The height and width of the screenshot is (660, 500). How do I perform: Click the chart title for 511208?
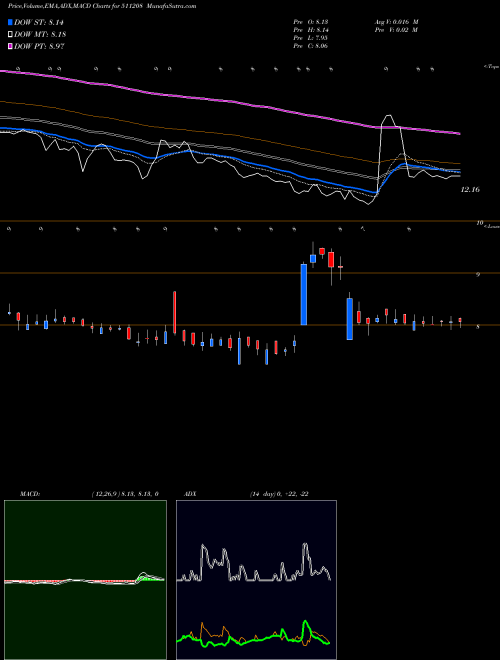[102, 6]
